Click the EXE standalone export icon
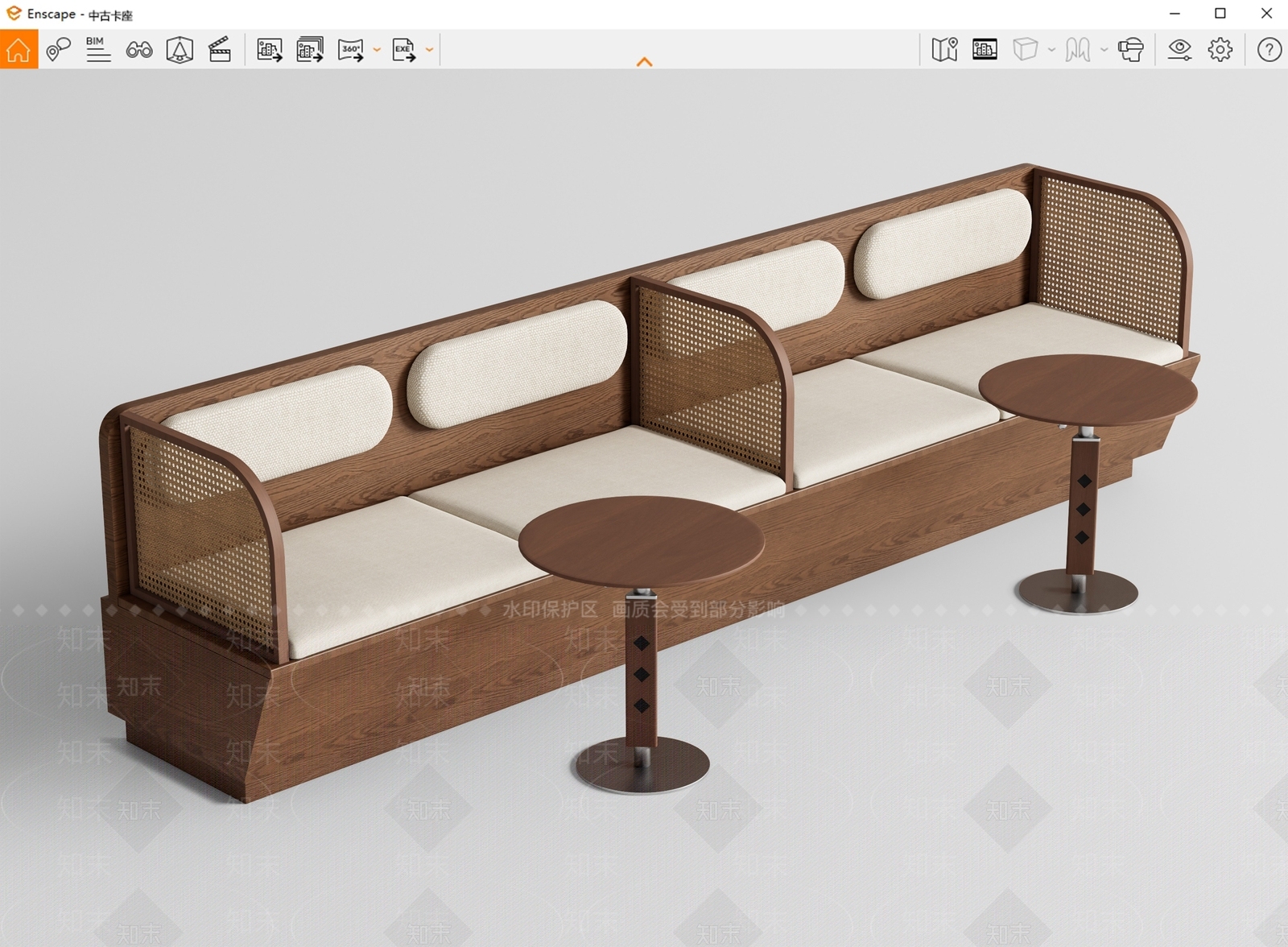Image resolution: width=1288 pixels, height=947 pixels. [x=404, y=50]
